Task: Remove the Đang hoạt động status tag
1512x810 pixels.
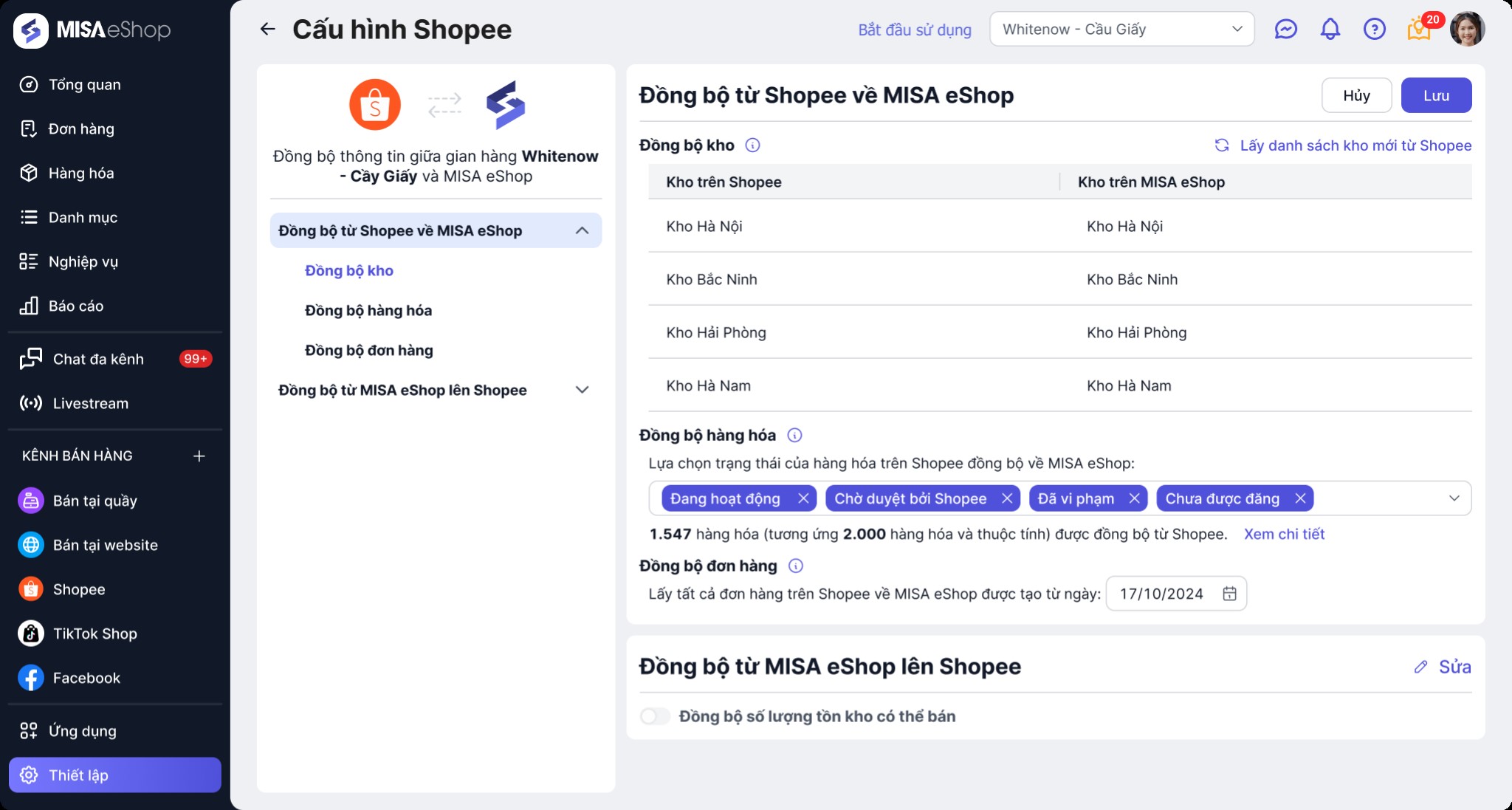Action: [x=803, y=498]
